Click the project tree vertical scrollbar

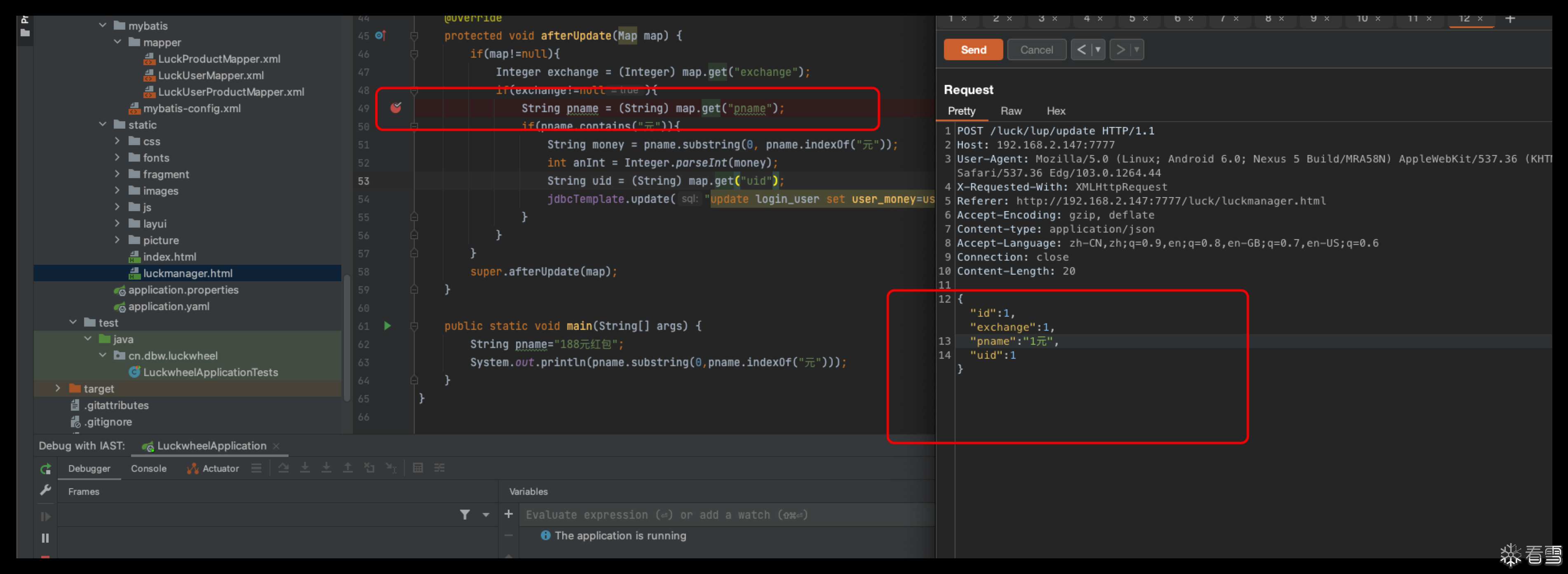click(x=347, y=338)
